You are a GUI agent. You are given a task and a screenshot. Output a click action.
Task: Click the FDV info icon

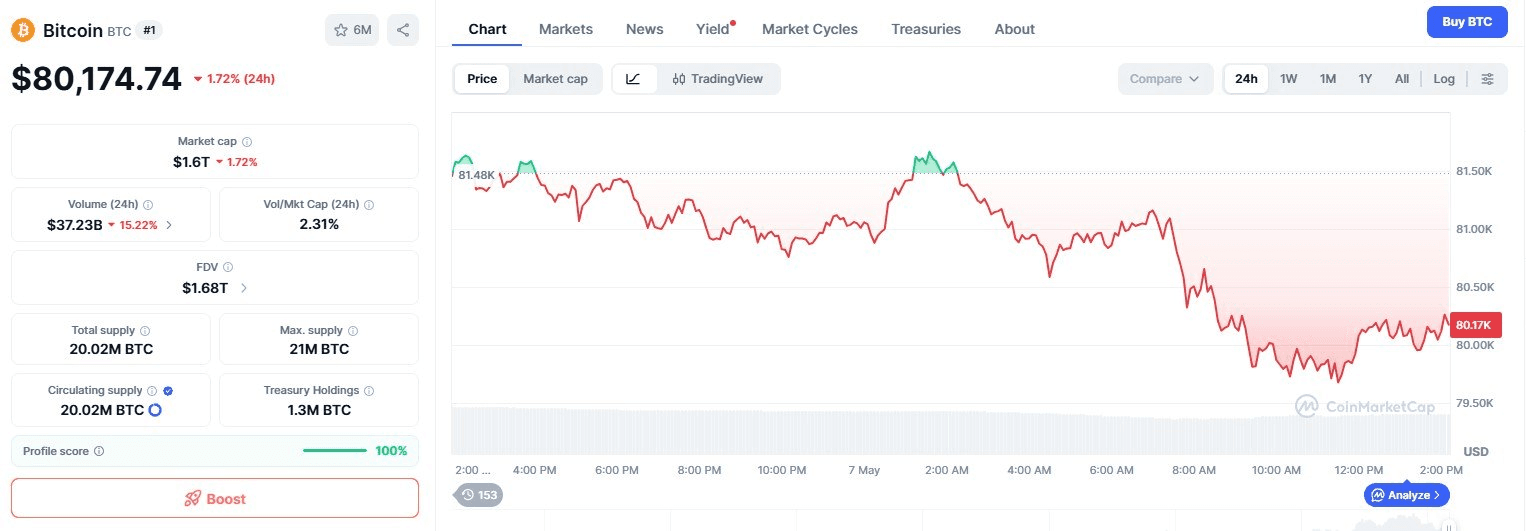click(228, 267)
